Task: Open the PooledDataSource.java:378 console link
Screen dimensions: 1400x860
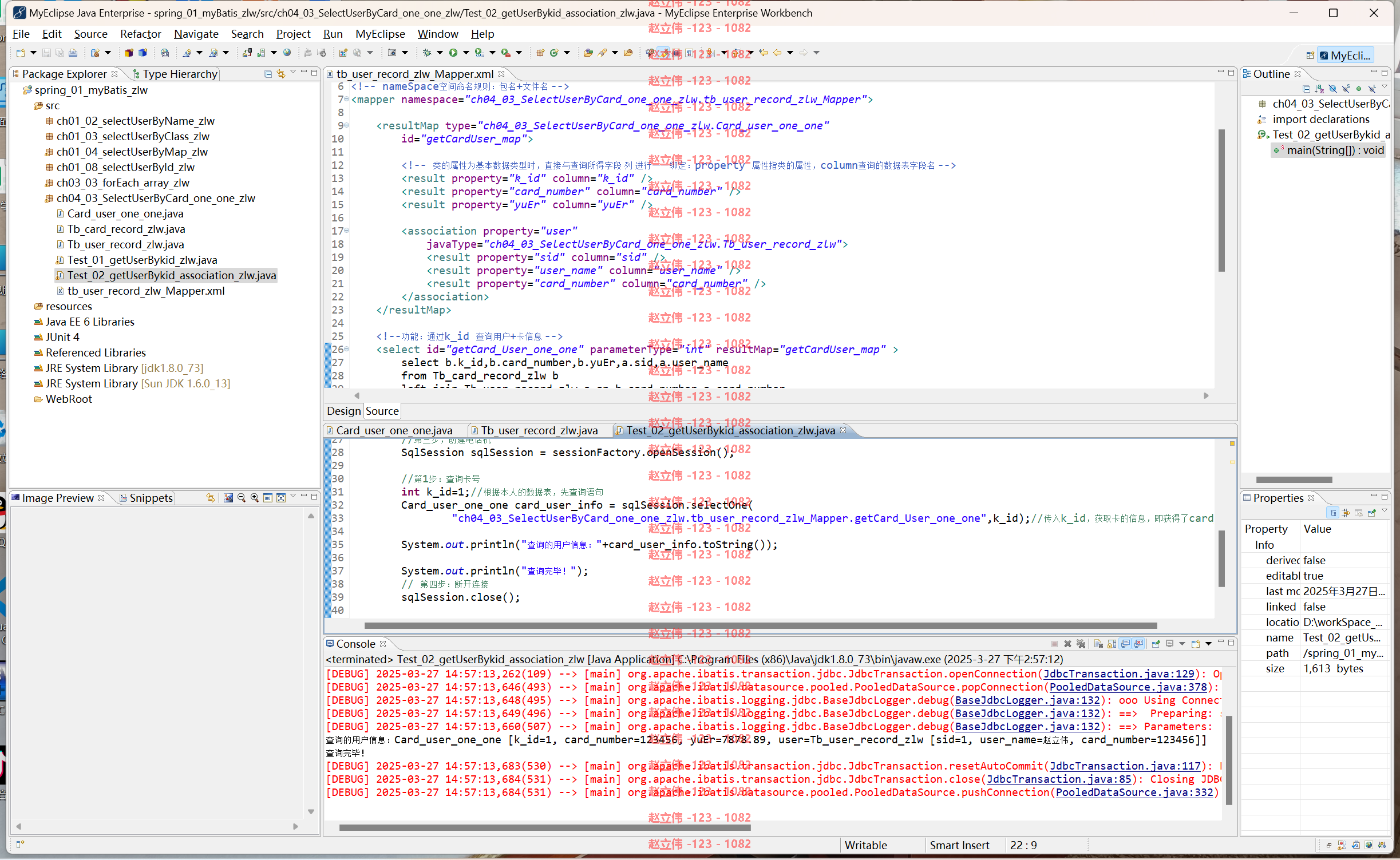Action: [1128, 687]
